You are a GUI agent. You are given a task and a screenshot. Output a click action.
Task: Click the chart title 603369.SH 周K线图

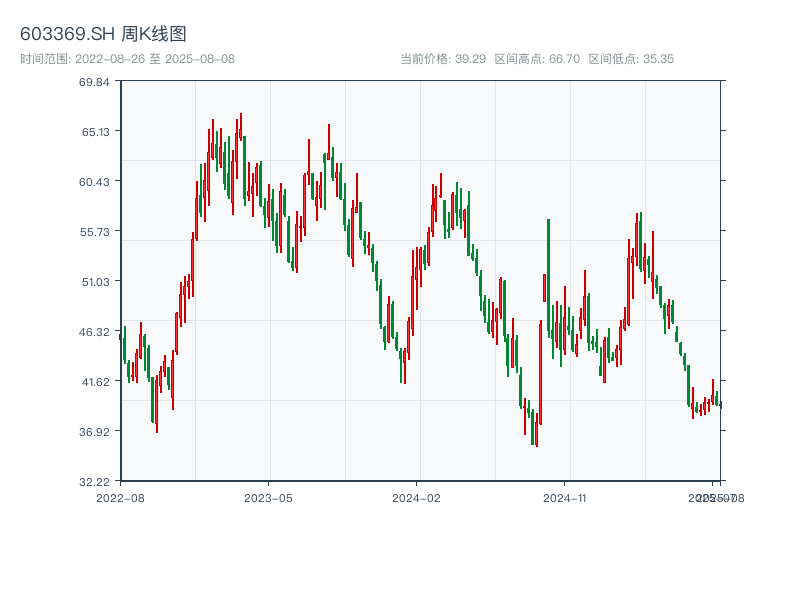(x=103, y=34)
